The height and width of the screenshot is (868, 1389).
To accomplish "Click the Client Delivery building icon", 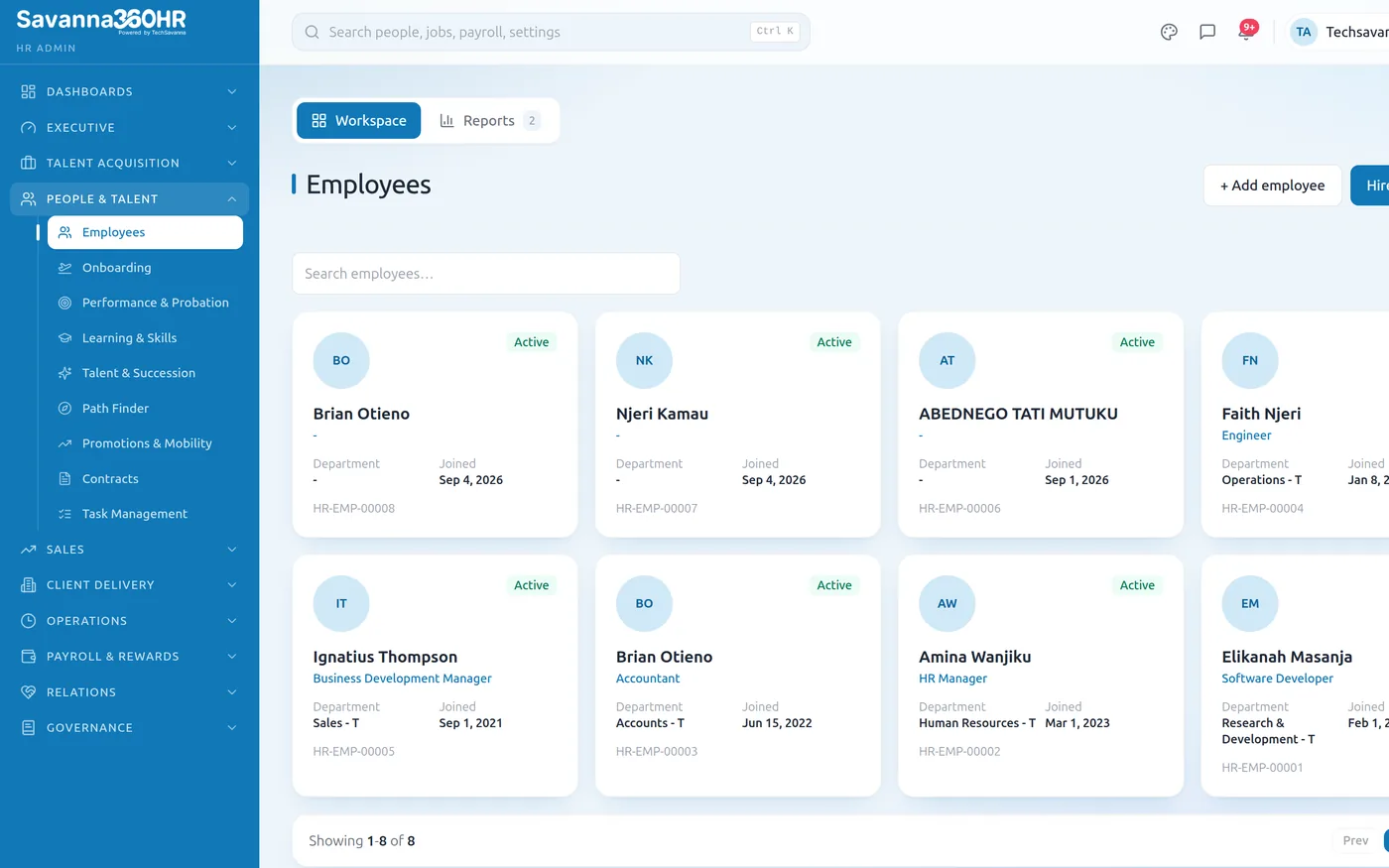I will [28, 585].
